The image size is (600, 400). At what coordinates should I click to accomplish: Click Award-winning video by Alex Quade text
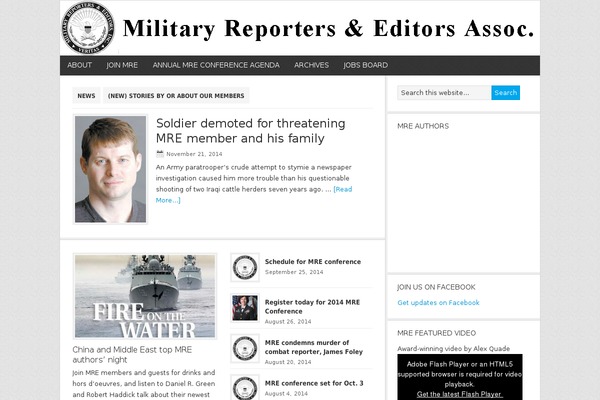click(x=453, y=349)
